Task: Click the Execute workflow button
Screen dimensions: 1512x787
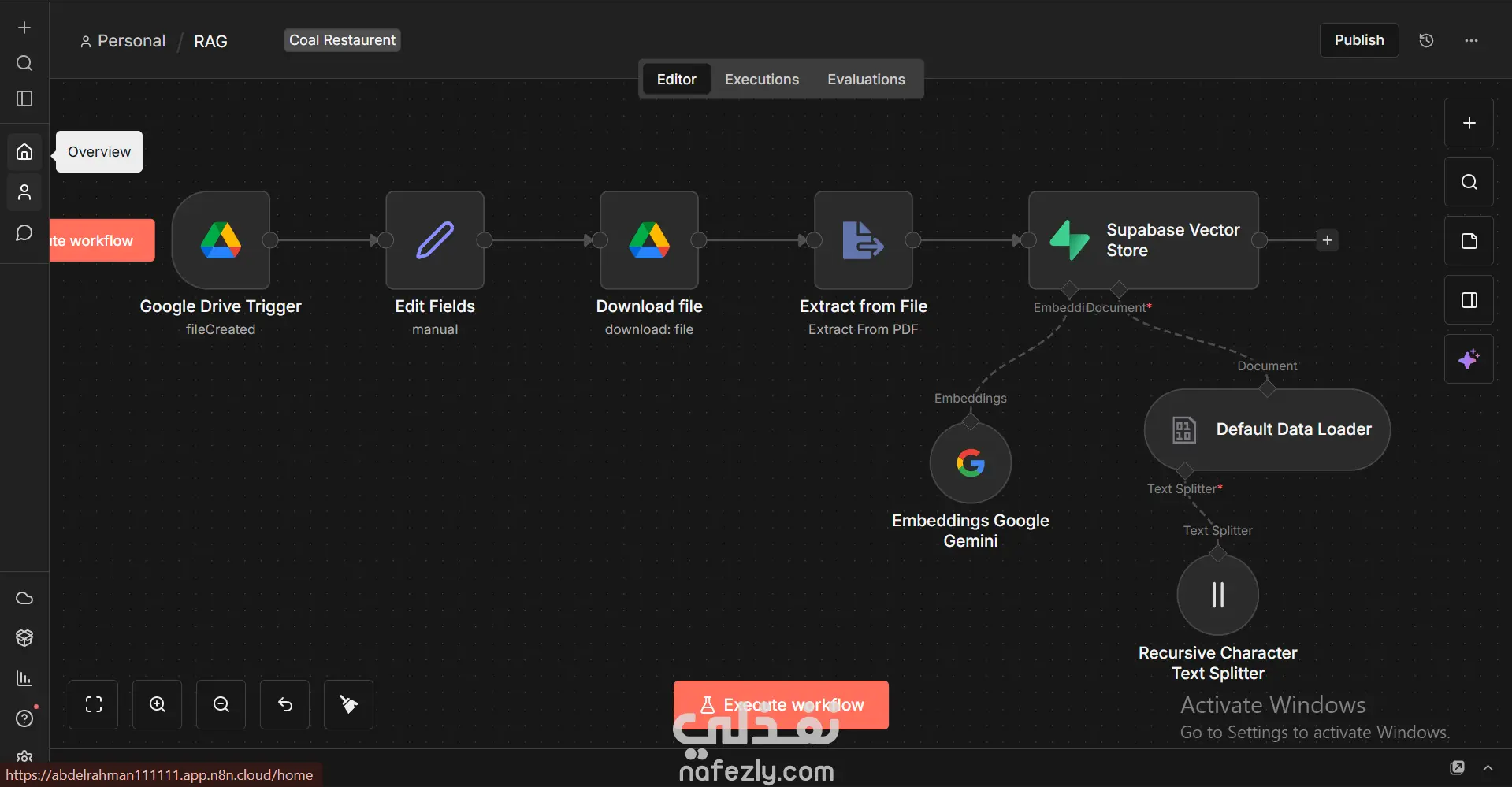Action: (781, 705)
